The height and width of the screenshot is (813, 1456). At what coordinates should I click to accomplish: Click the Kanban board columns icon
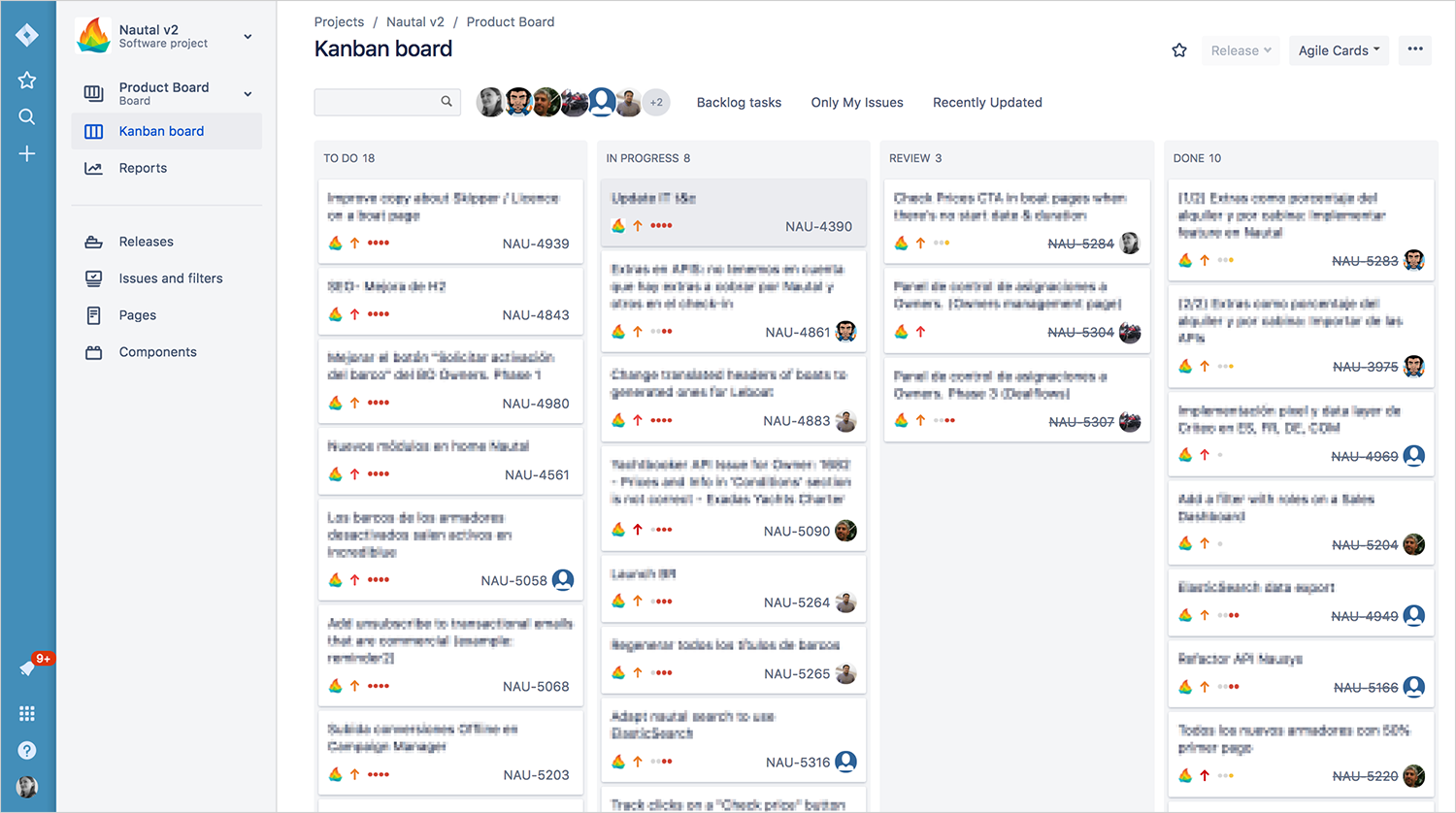click(x=93, y=131)
